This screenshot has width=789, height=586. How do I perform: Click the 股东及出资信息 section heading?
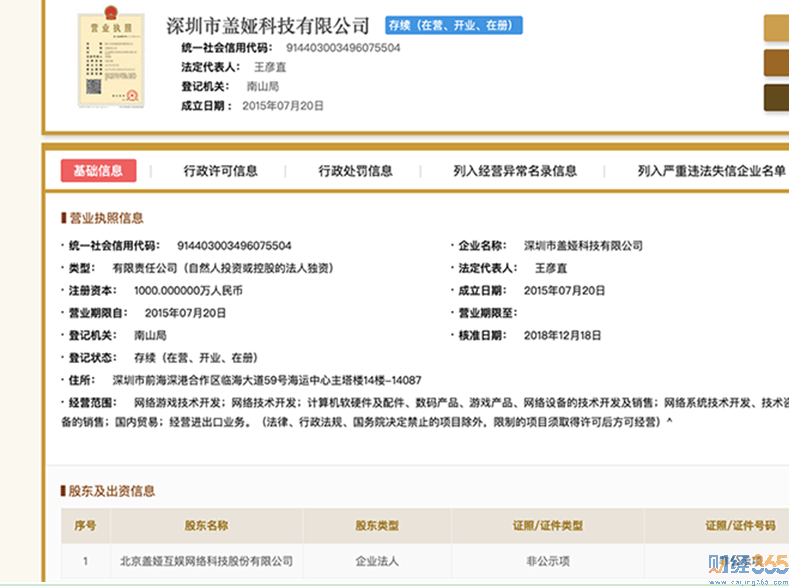pos(112,491)
